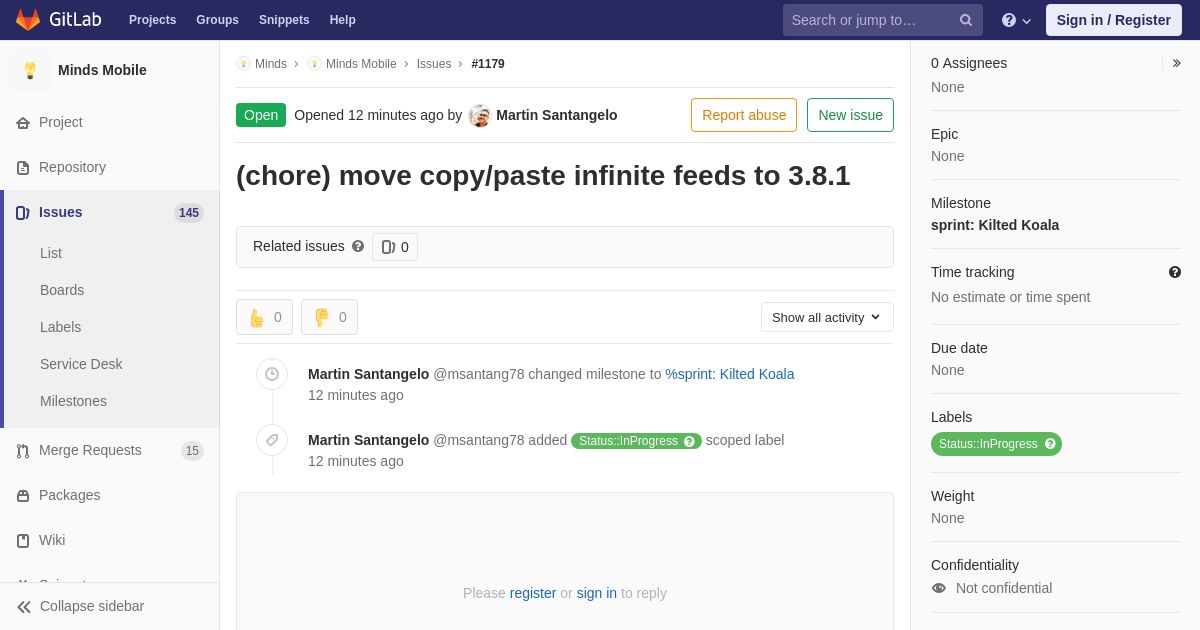Click the Wiki sidebar icon
The width and height of the screenshot is (1200, 630).
pos(23,540)
